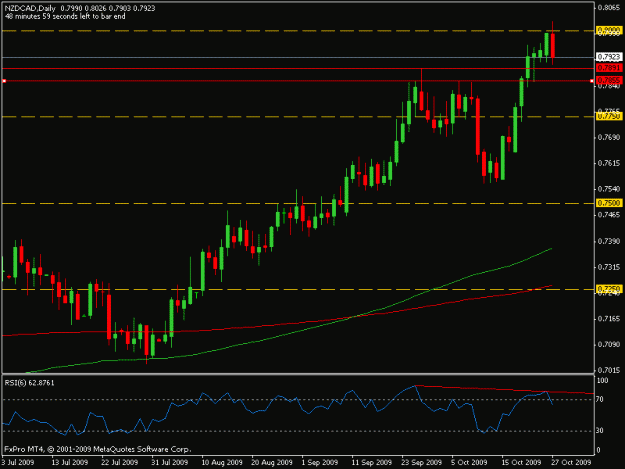Click the 11 Sep 2009 date label
This screenshot has height=469, width=625.
coord(372,462)
